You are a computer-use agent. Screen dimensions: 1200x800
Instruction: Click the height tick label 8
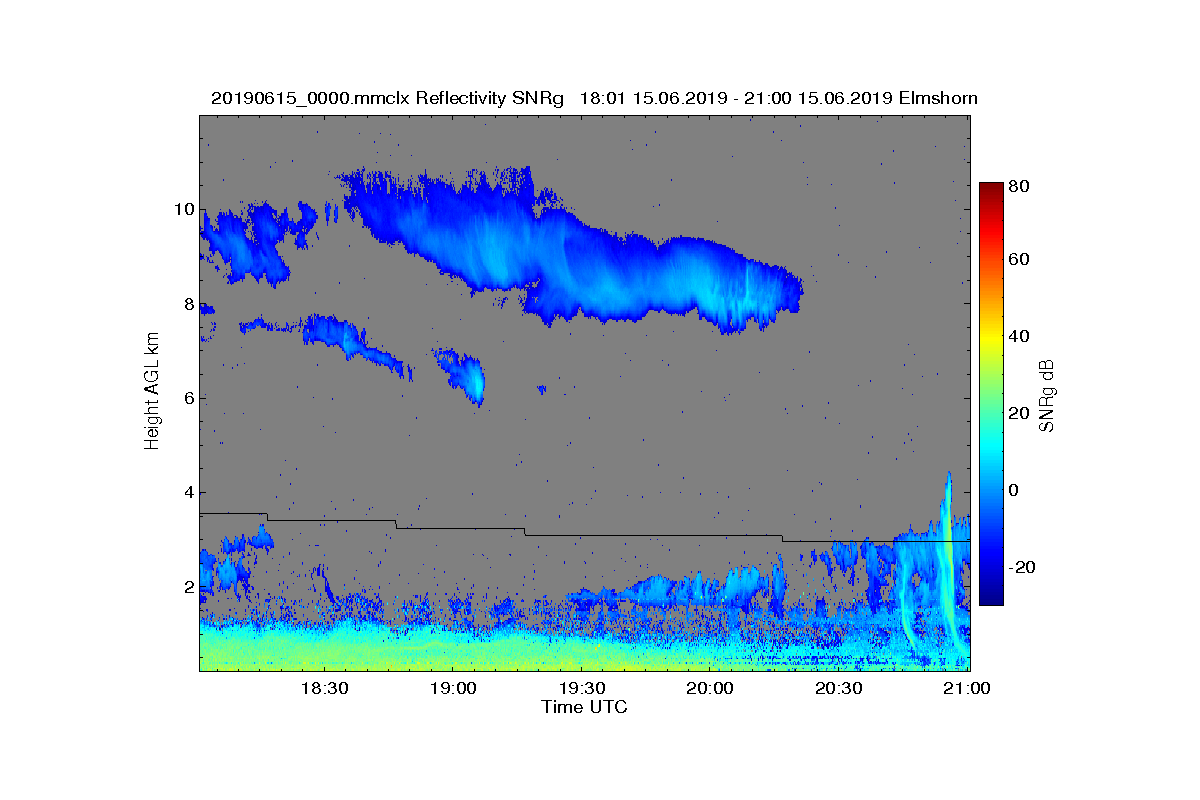(187, 304)
